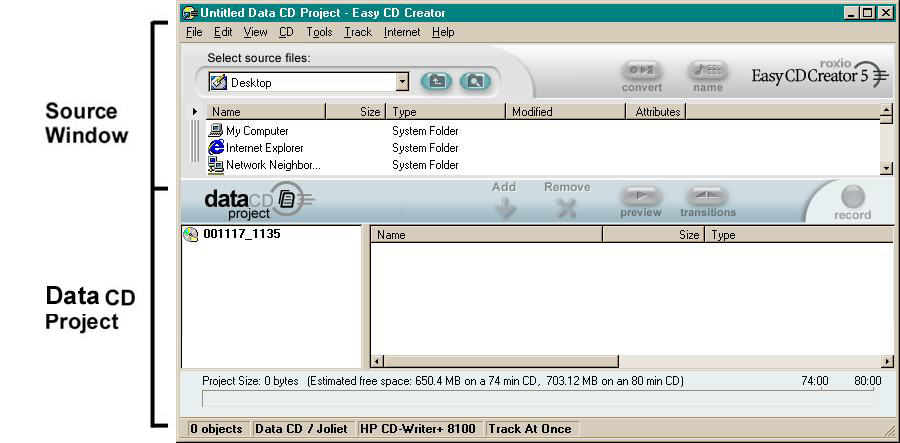Click the round record button
900x443 pixels.
pos(853,197)
